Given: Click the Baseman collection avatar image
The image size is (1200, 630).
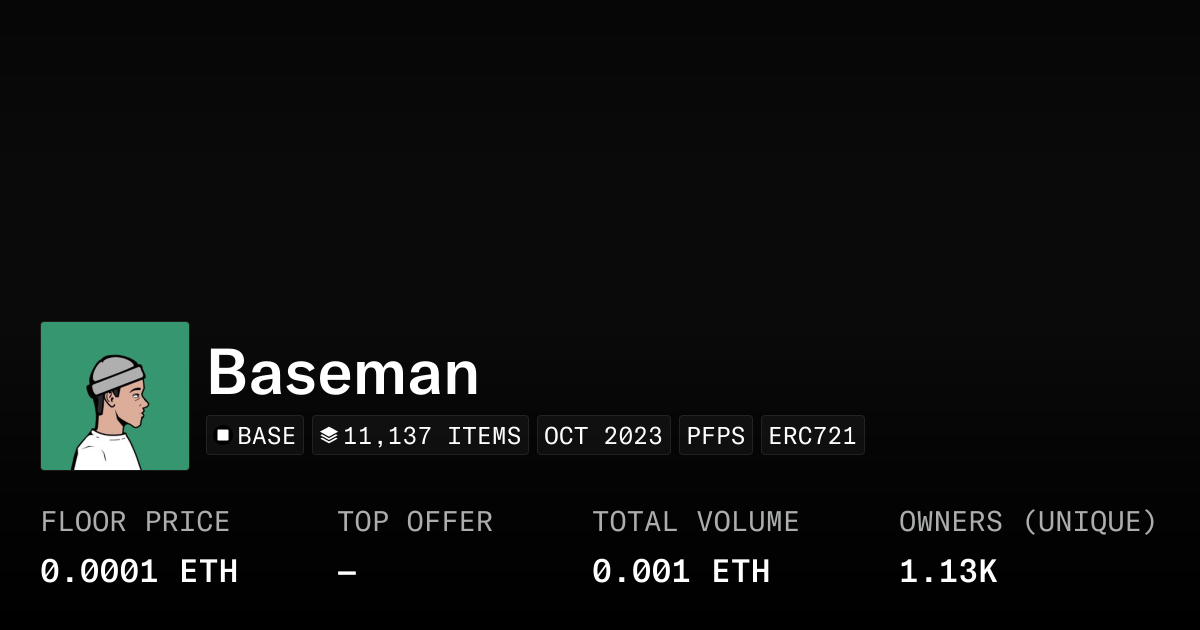Looking at the screenshot, I should click(x=115, y=396).
